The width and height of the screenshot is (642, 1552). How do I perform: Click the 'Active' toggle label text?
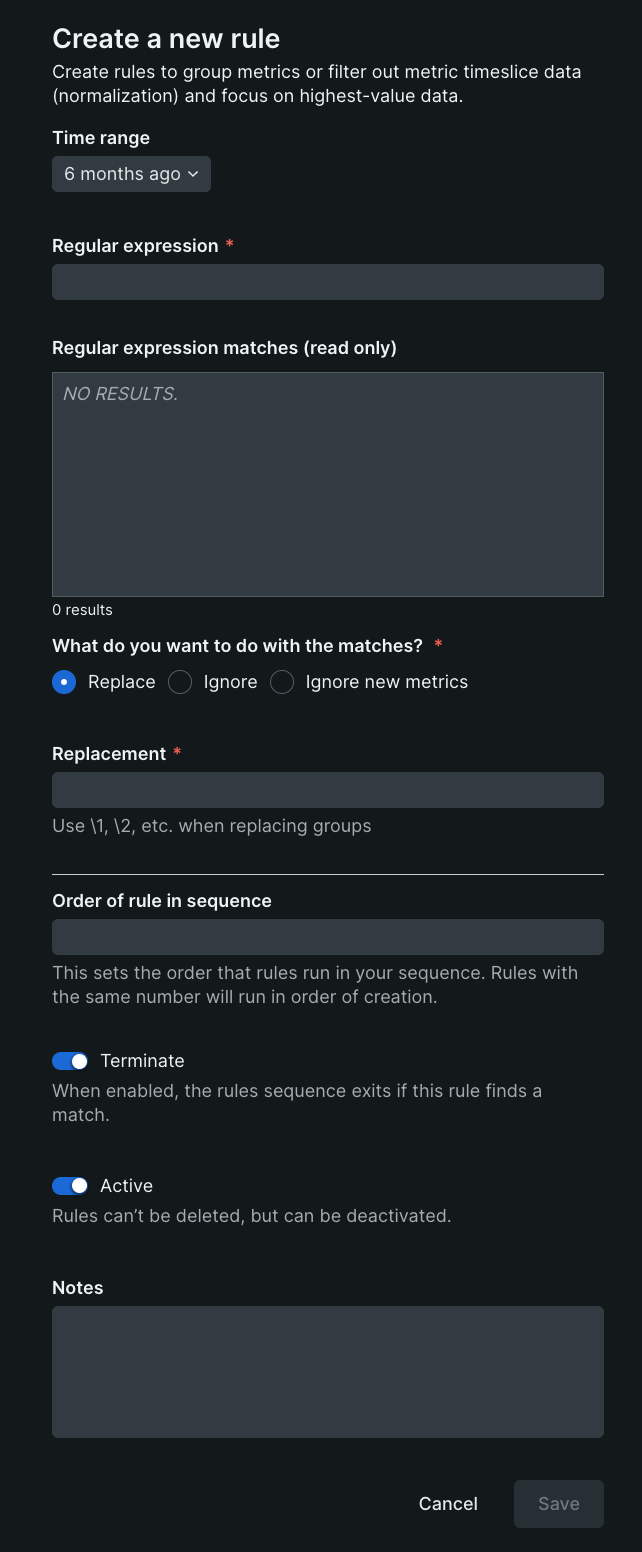tap(126, 1186)
